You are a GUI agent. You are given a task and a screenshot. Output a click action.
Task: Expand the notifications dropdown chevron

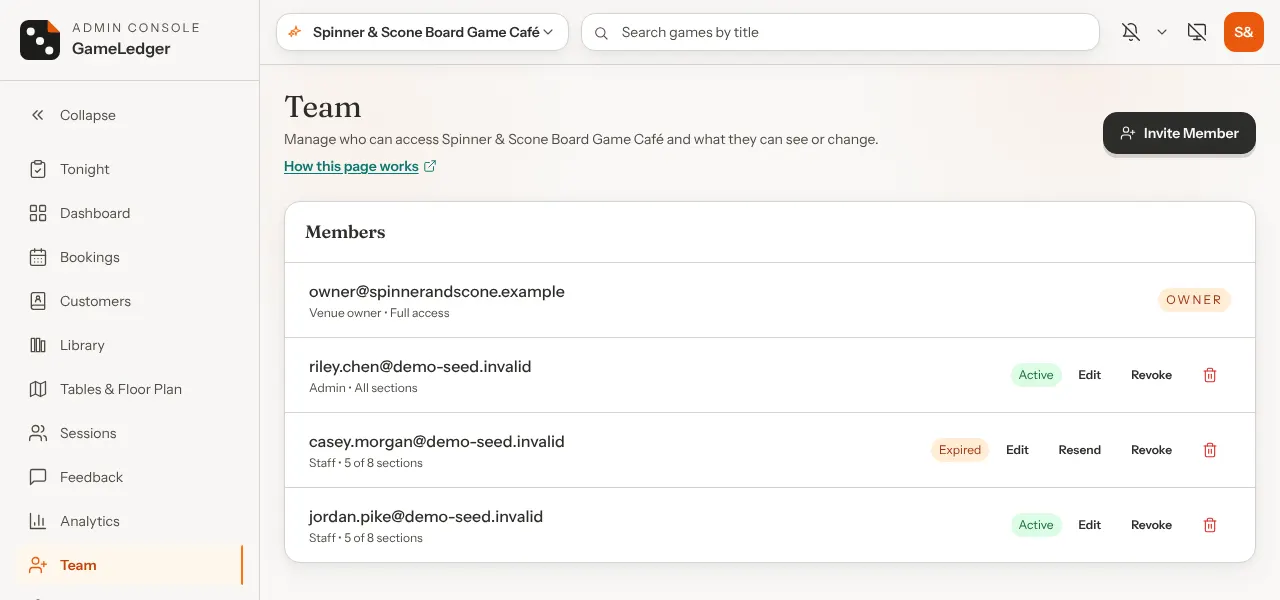coord(1162,32)
